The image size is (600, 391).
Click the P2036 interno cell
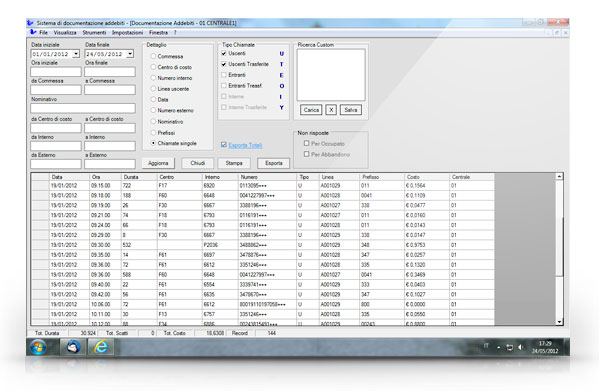220,245
